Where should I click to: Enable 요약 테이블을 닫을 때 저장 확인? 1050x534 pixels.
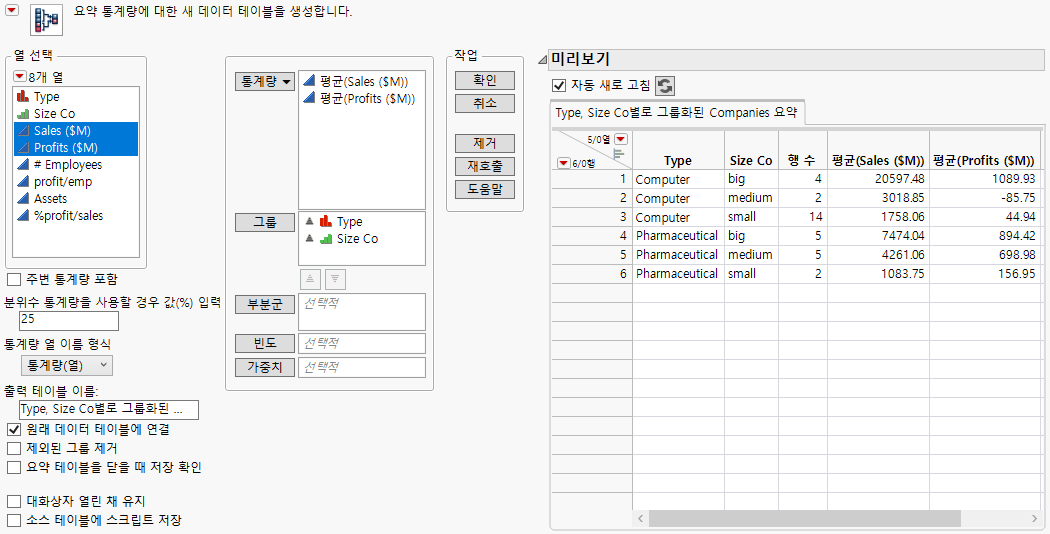click(x=13, y=467)
